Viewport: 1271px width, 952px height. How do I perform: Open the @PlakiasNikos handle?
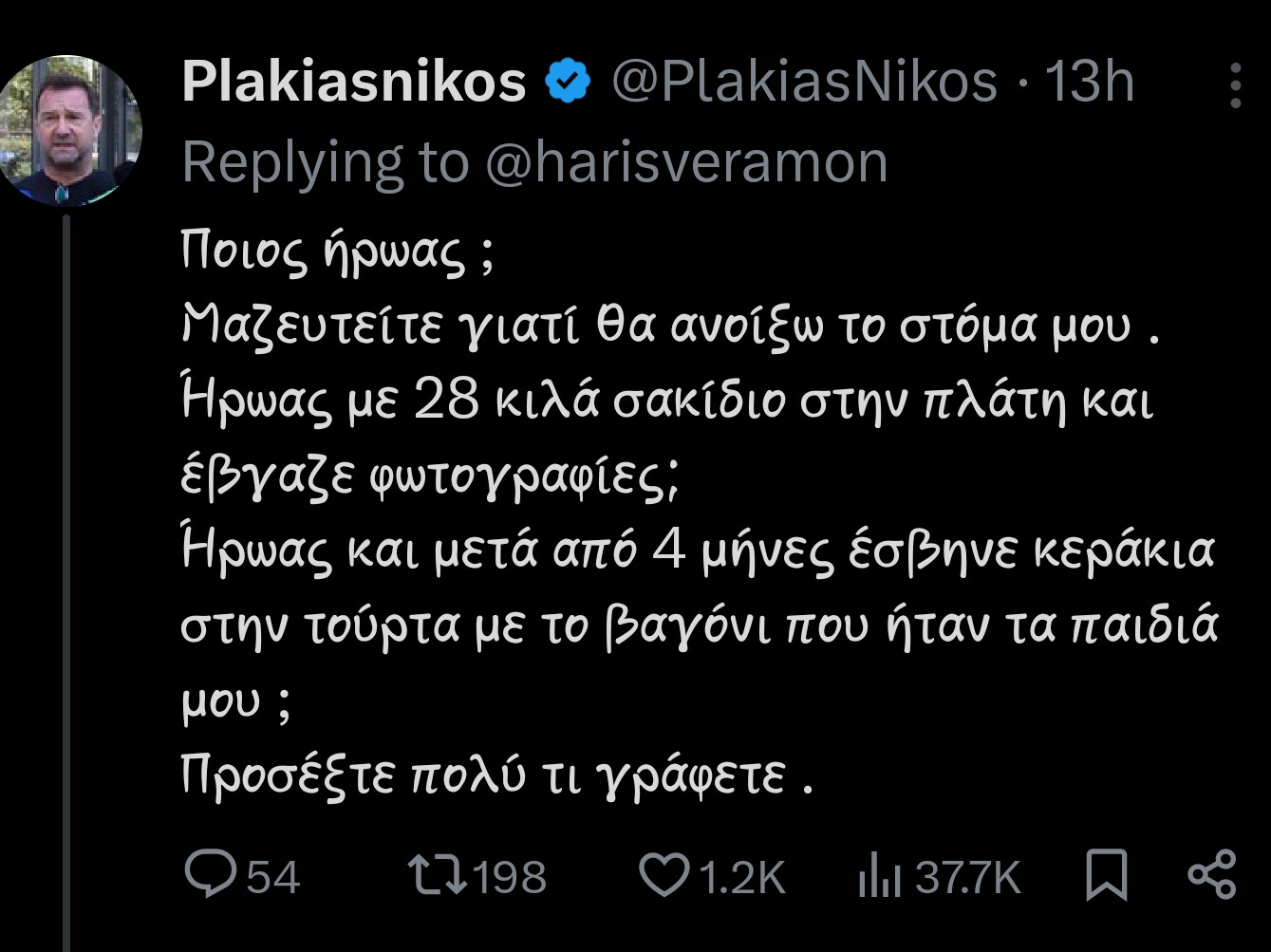coord(803,82)
